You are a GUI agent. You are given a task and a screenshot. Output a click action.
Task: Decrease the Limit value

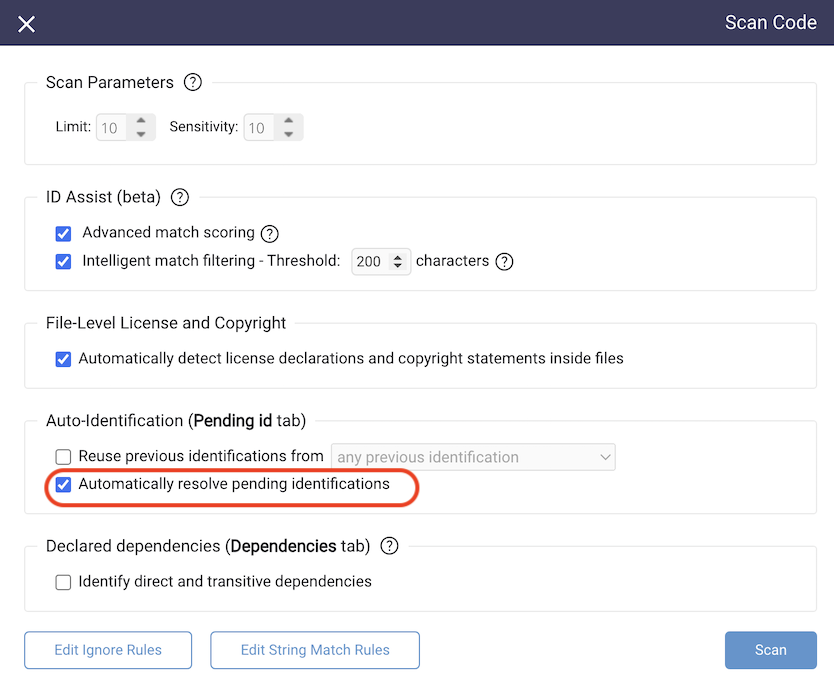(x=141, y=134)
